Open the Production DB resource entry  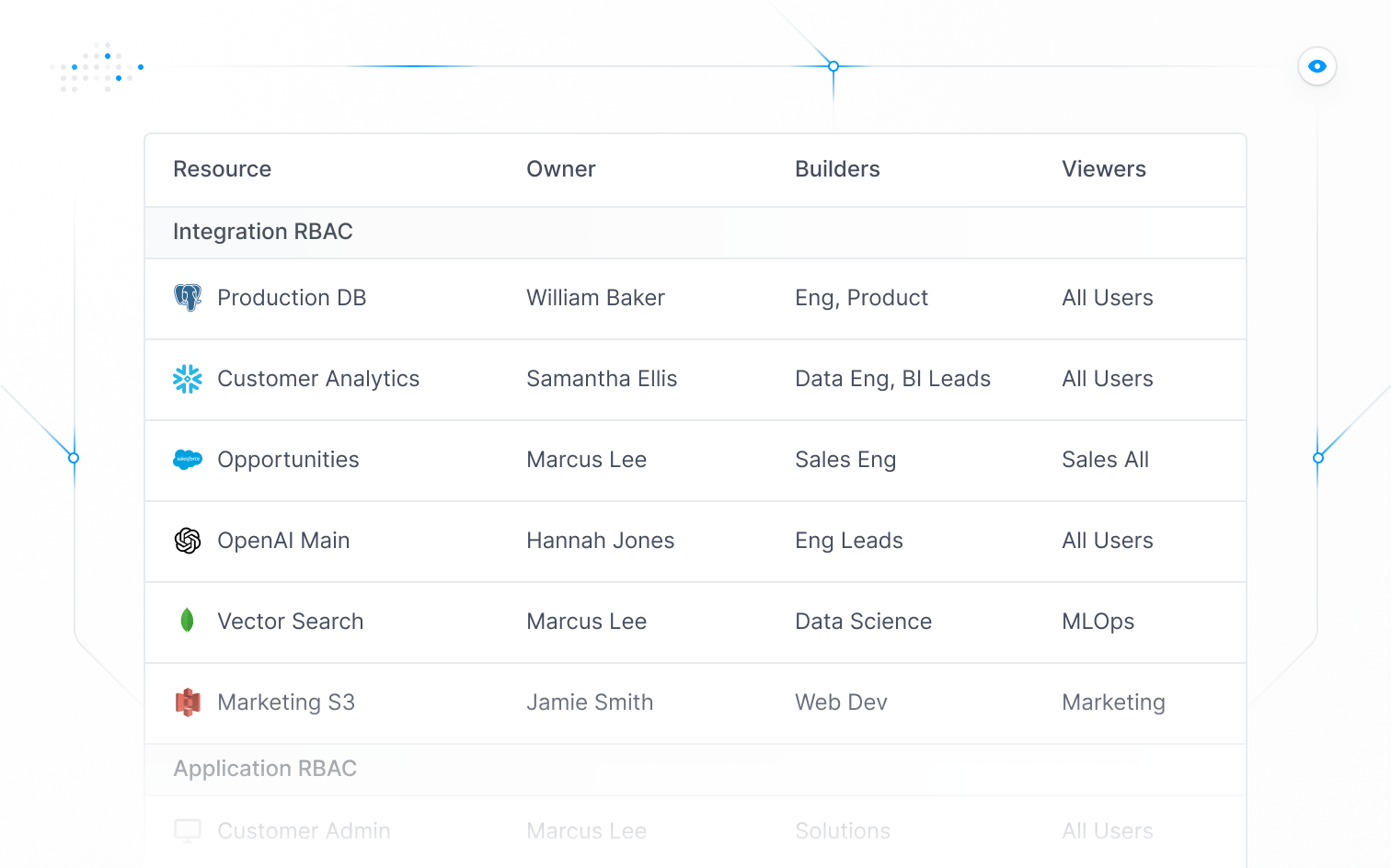(292, 297)
